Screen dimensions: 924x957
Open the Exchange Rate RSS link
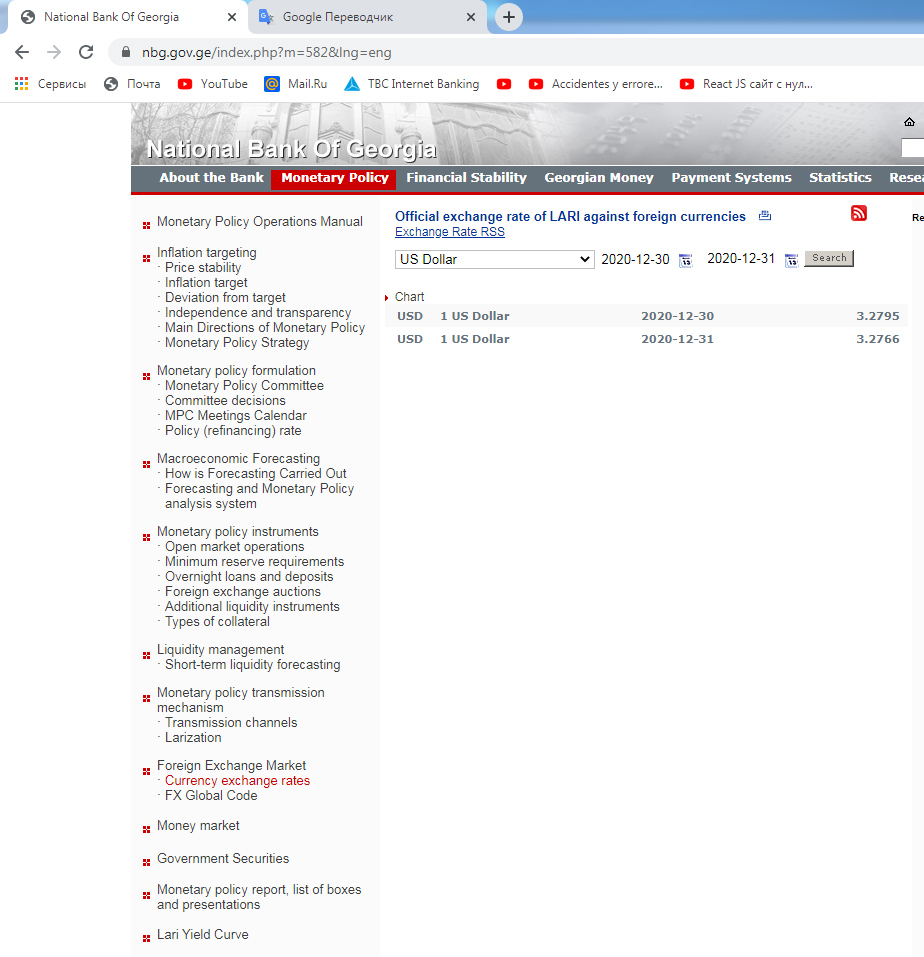click(450, 232)
